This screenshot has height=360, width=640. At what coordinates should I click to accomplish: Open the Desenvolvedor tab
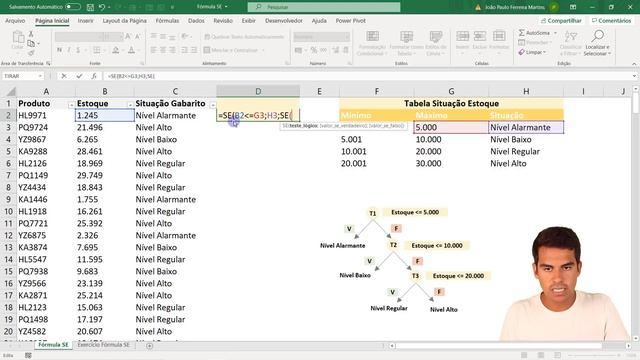click(x=284, y=20)
